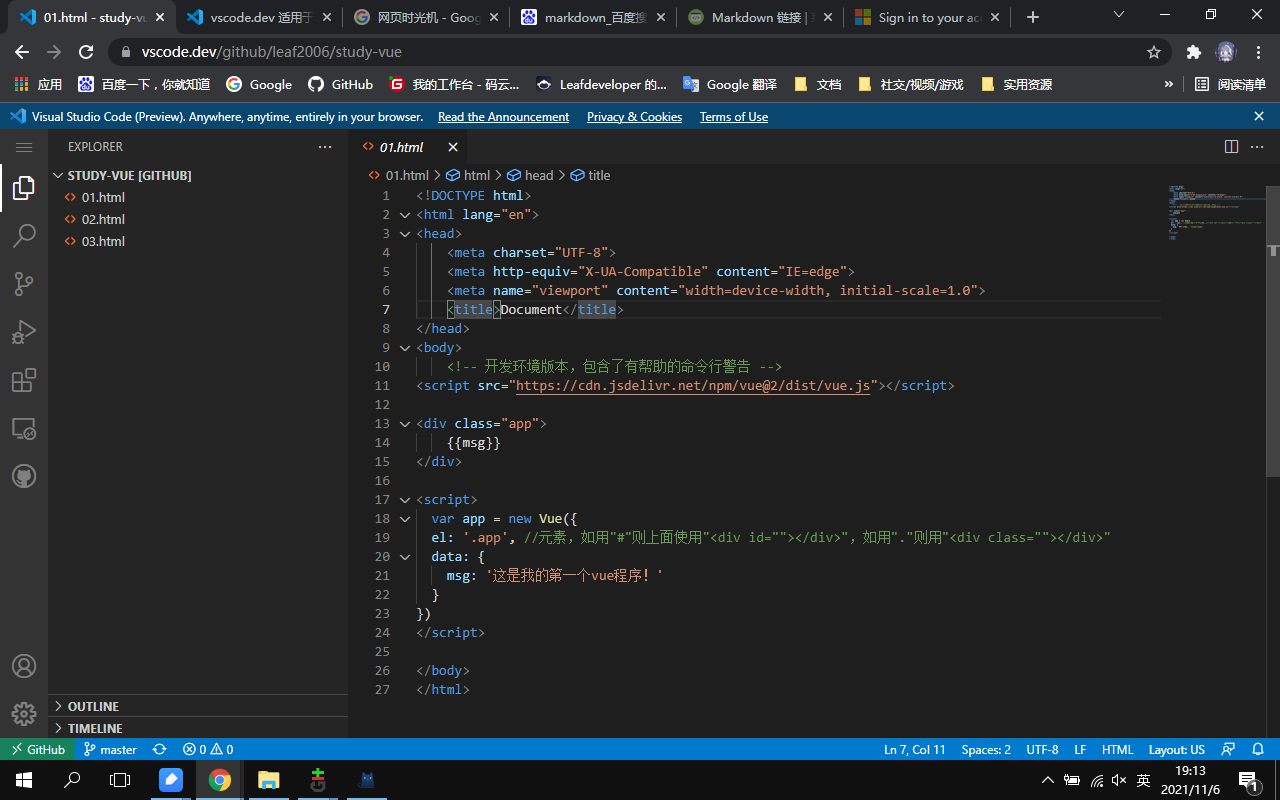This screenshot has height=800, width=1280.
Task: Click the Read the Announcement link
Action: 503,117
